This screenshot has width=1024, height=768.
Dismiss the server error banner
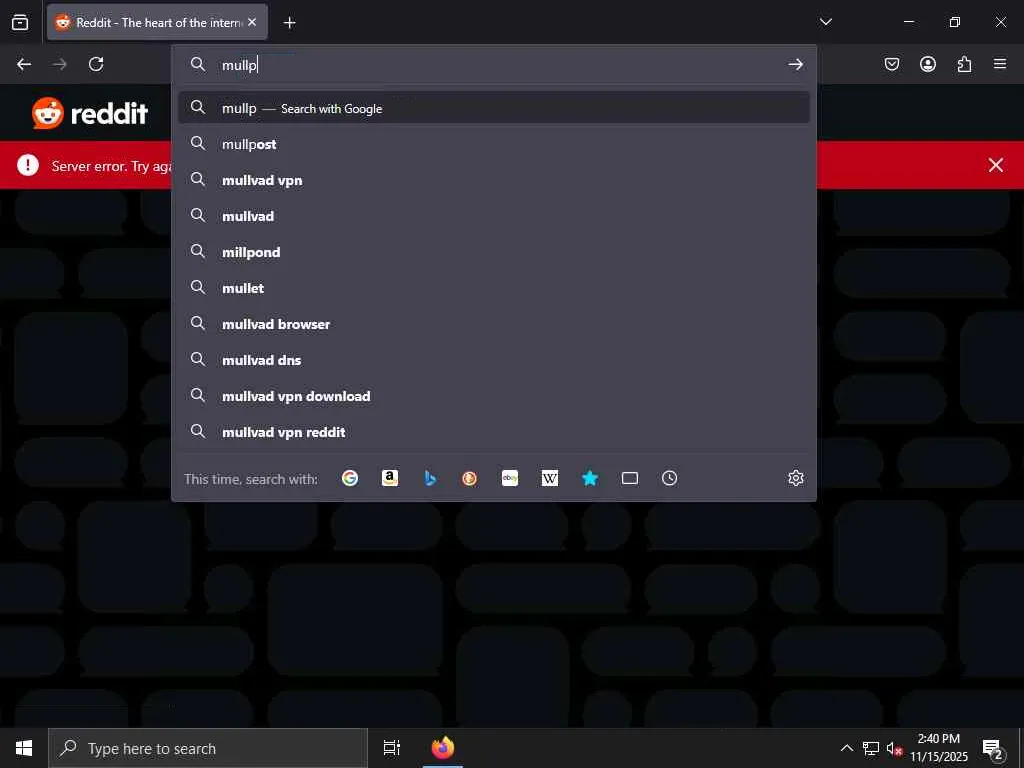(995, 165)
